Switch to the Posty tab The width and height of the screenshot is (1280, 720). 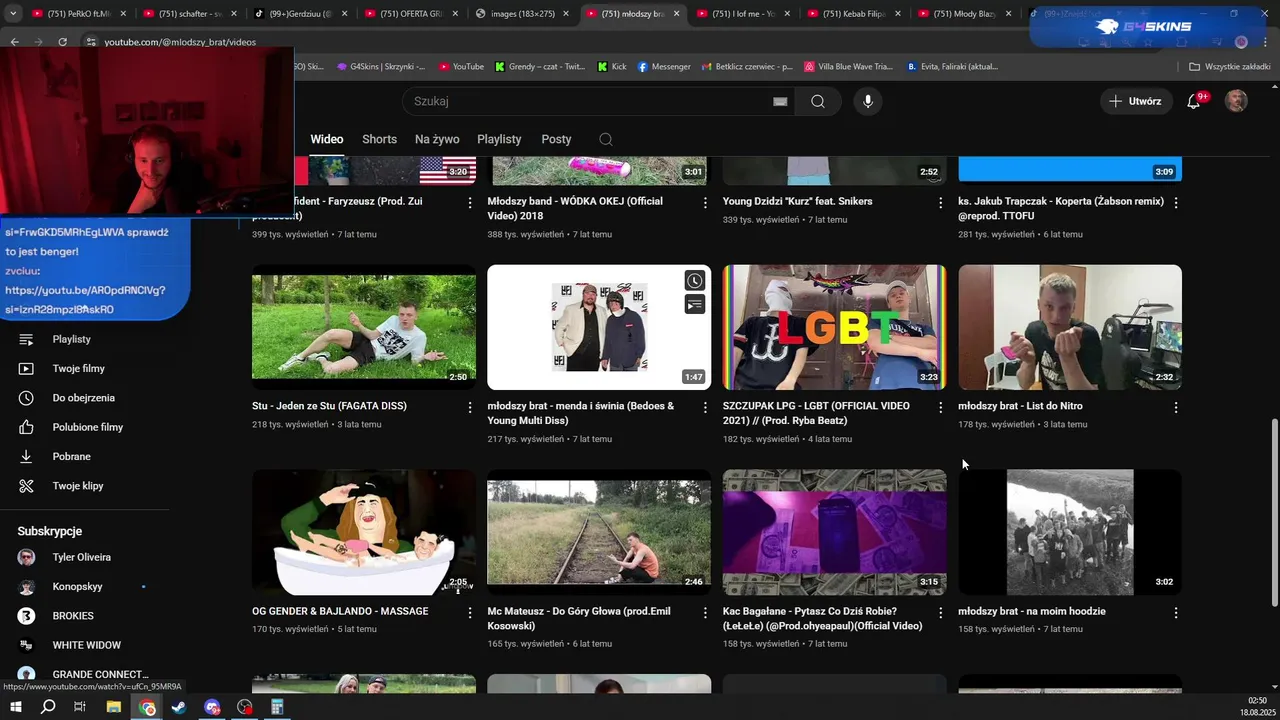[x=556, y=139]
